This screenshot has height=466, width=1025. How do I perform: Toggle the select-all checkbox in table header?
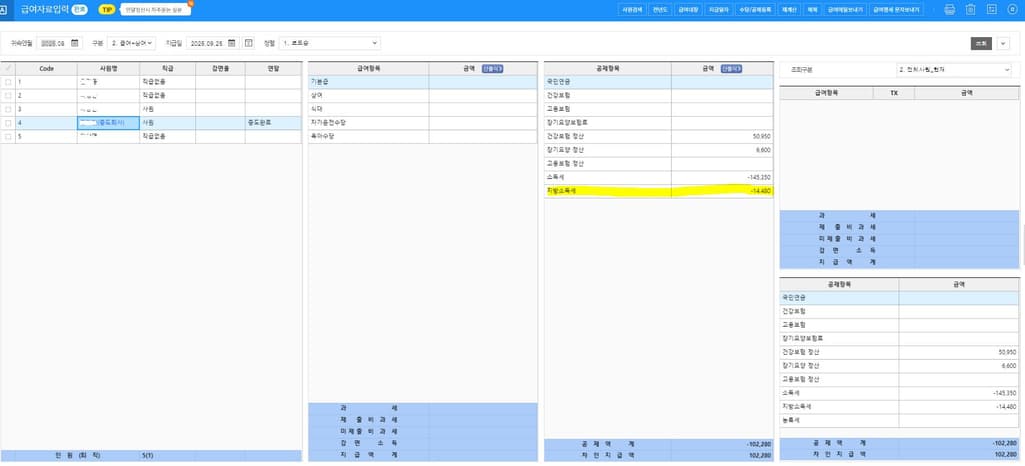point(9,68)
